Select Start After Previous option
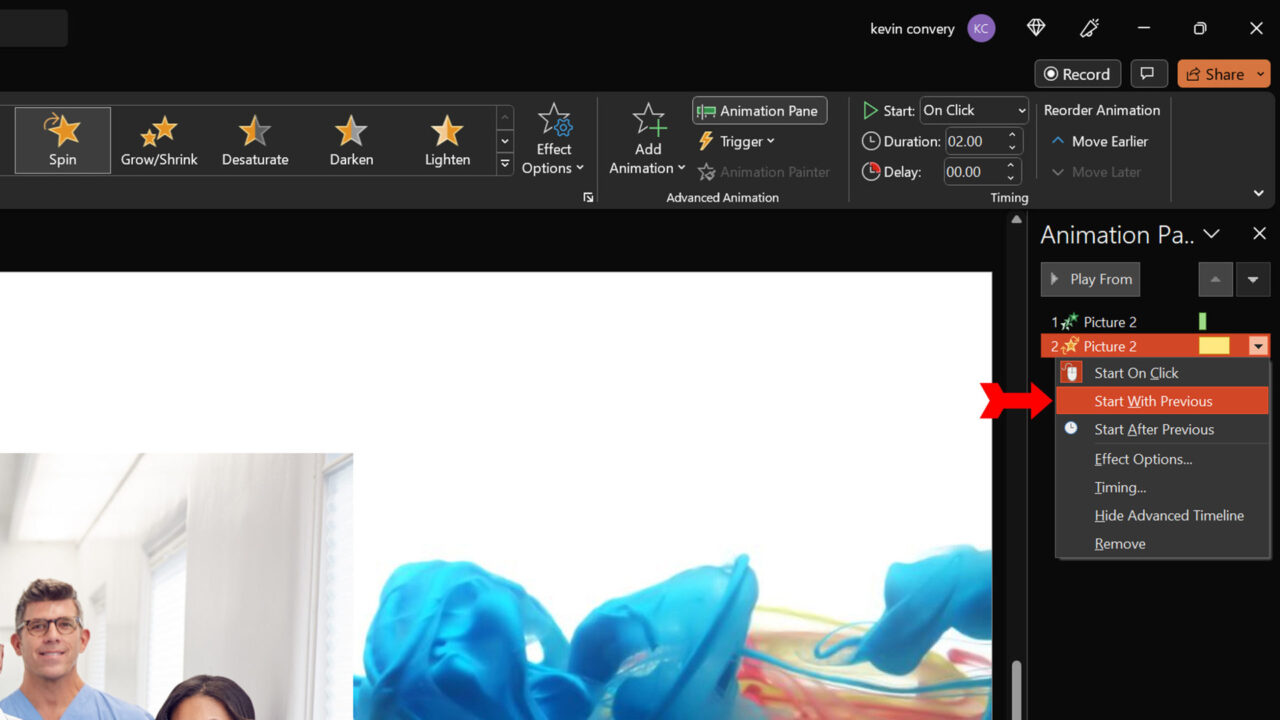Viewport: 1280px width, 720px height. click(x=1154, y=429)
